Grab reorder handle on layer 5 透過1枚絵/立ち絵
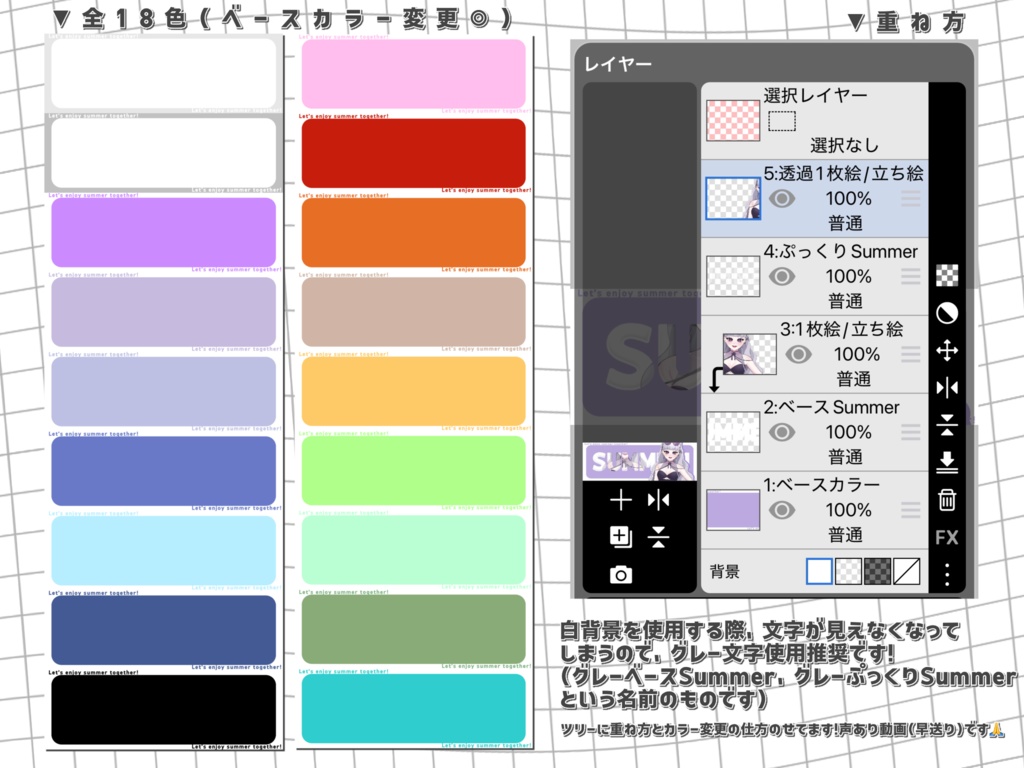 tap(911, 199)
